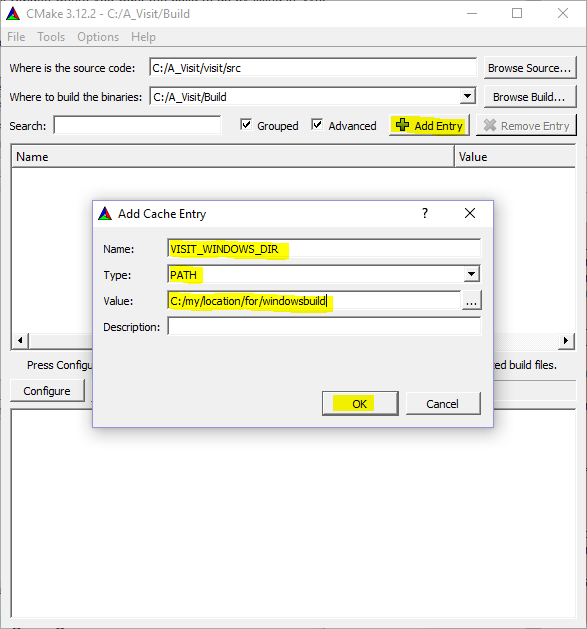Click the CMake logo in Add Cache Entry dialog
The width and height of the screenshot is (587, 629).
[x=105, y=213]
